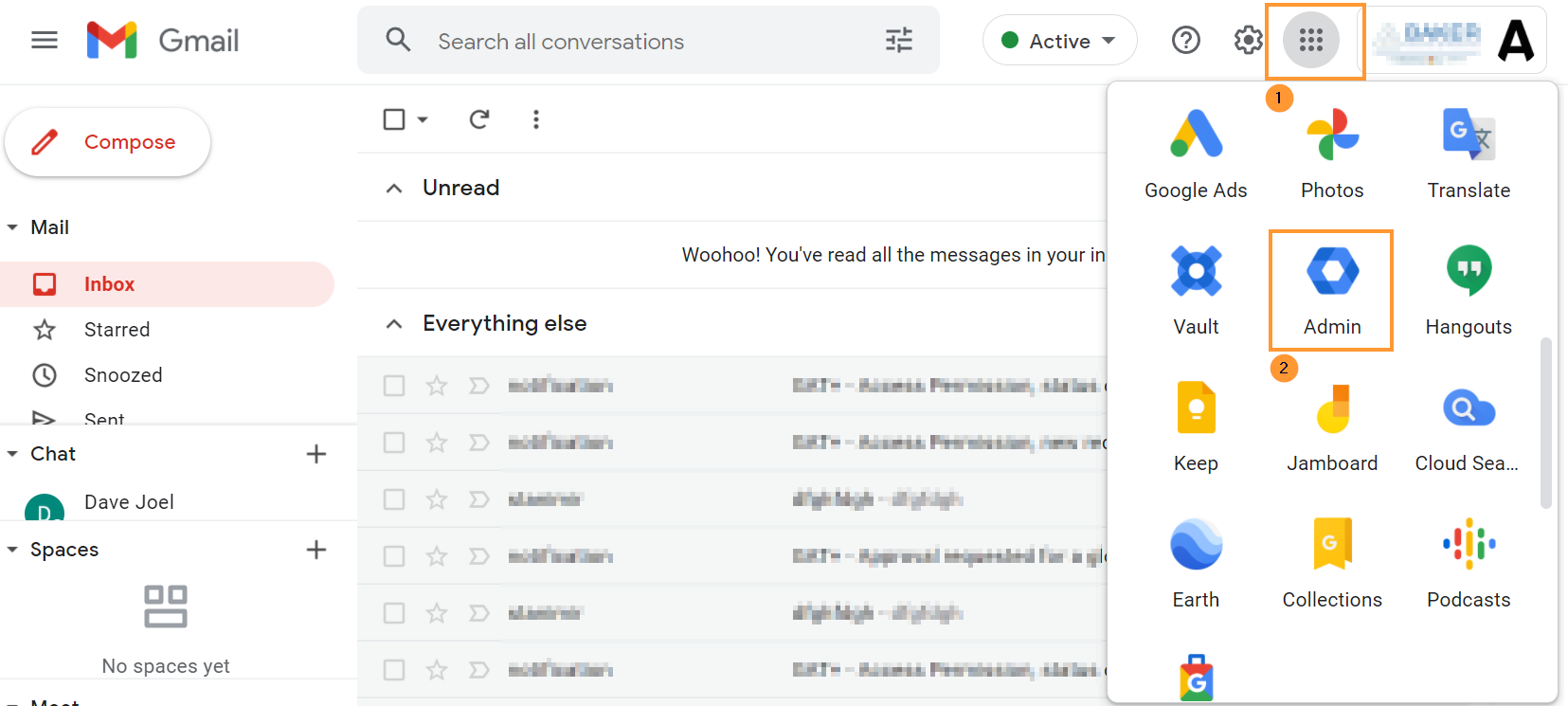
Task: Star the first email in list
Action: pyautogui.click(x=436, y=386)
